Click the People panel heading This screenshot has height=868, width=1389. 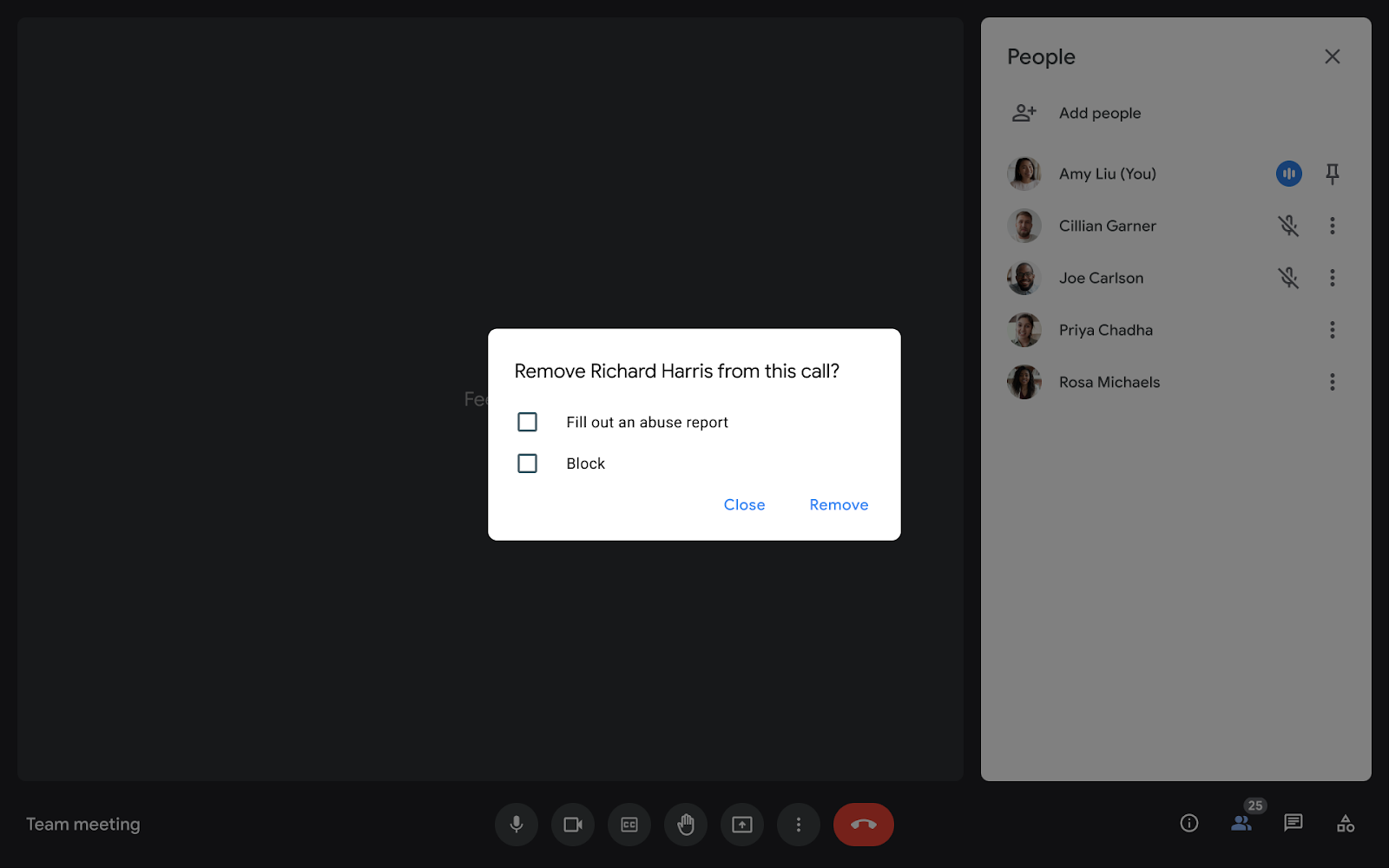(x=1041, y=56)
